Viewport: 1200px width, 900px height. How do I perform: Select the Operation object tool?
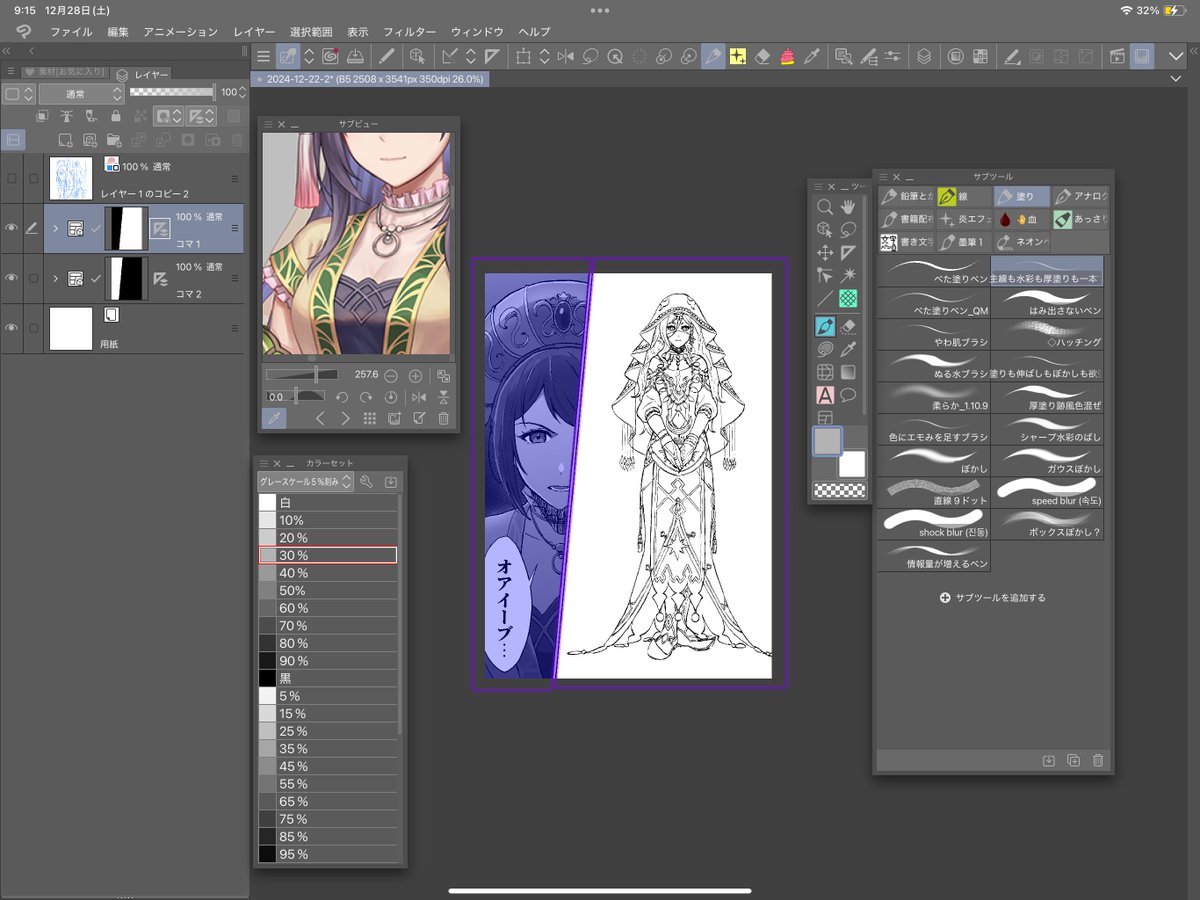tap(825, 230)
